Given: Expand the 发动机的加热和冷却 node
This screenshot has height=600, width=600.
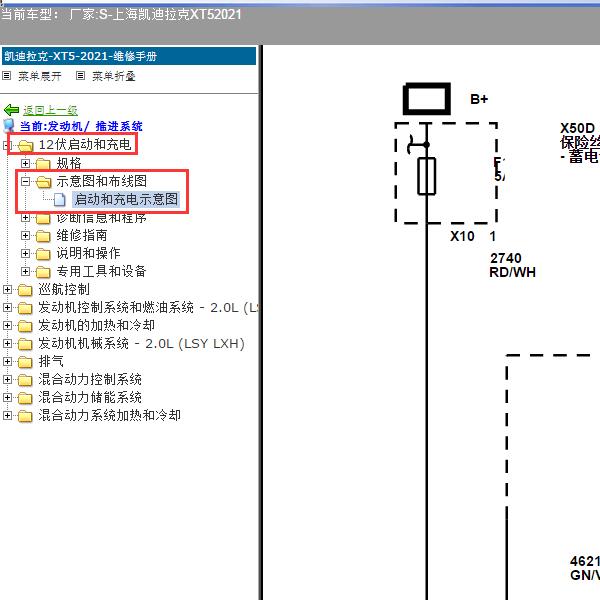Looking at the screenshot, I should click(7, 325).
